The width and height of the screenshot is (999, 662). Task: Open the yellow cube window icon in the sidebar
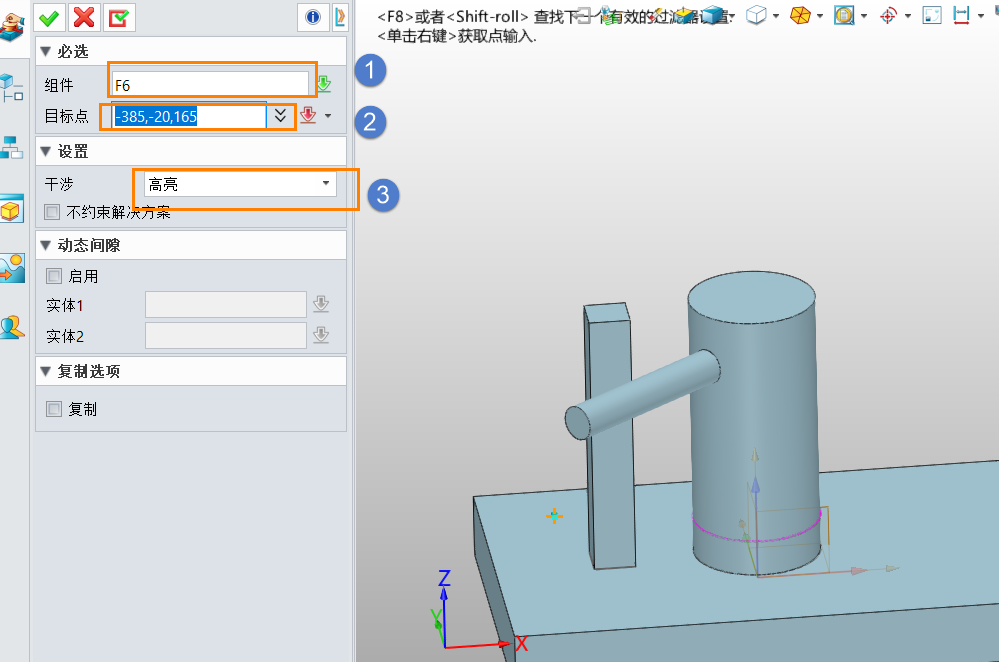(11, 209)
